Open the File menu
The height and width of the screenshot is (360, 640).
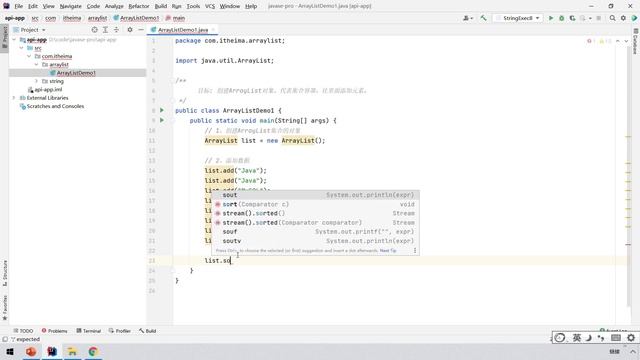click(18, 6)
